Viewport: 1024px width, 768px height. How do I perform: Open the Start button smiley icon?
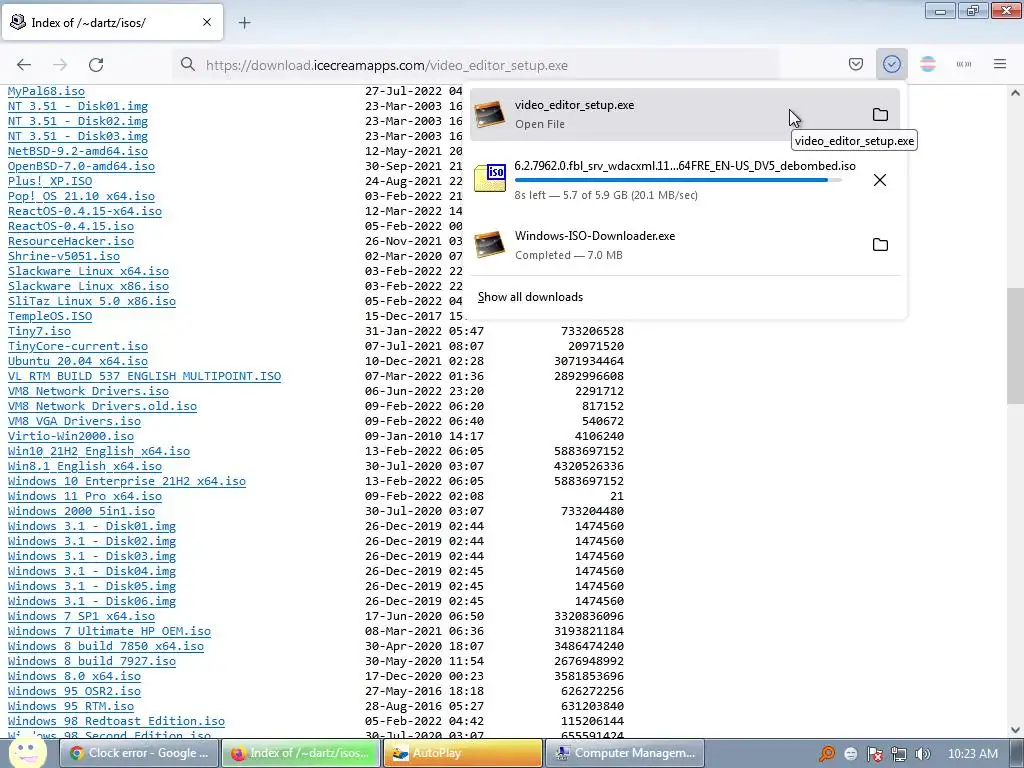[27, 752]
